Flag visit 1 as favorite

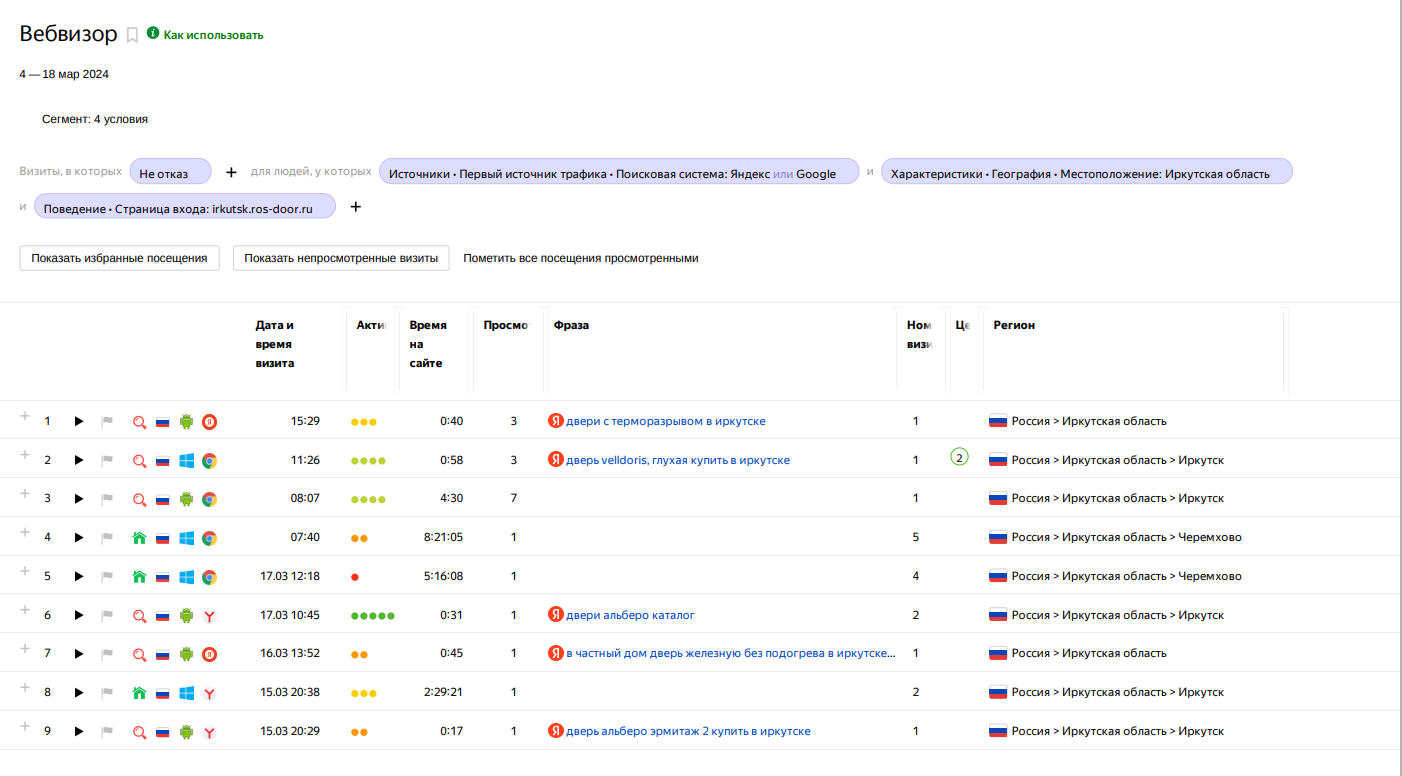tap(107, 422)
